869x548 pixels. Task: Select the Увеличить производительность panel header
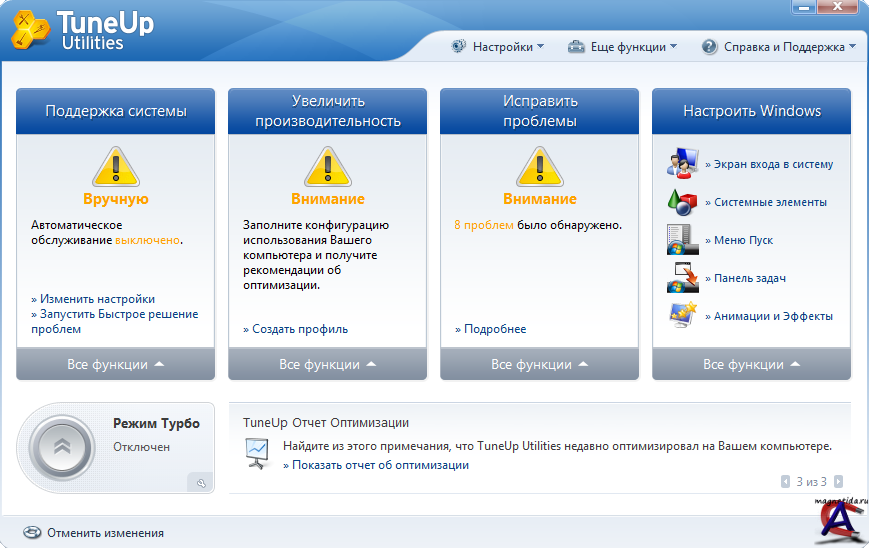coord(327,111)
